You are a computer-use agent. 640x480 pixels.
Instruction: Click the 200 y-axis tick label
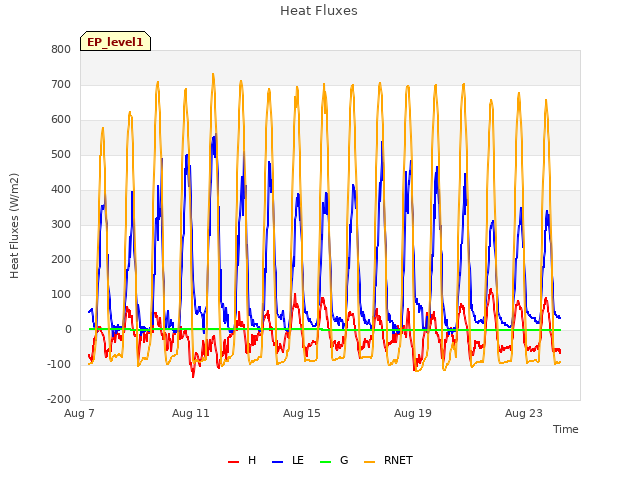click(61, 260)
